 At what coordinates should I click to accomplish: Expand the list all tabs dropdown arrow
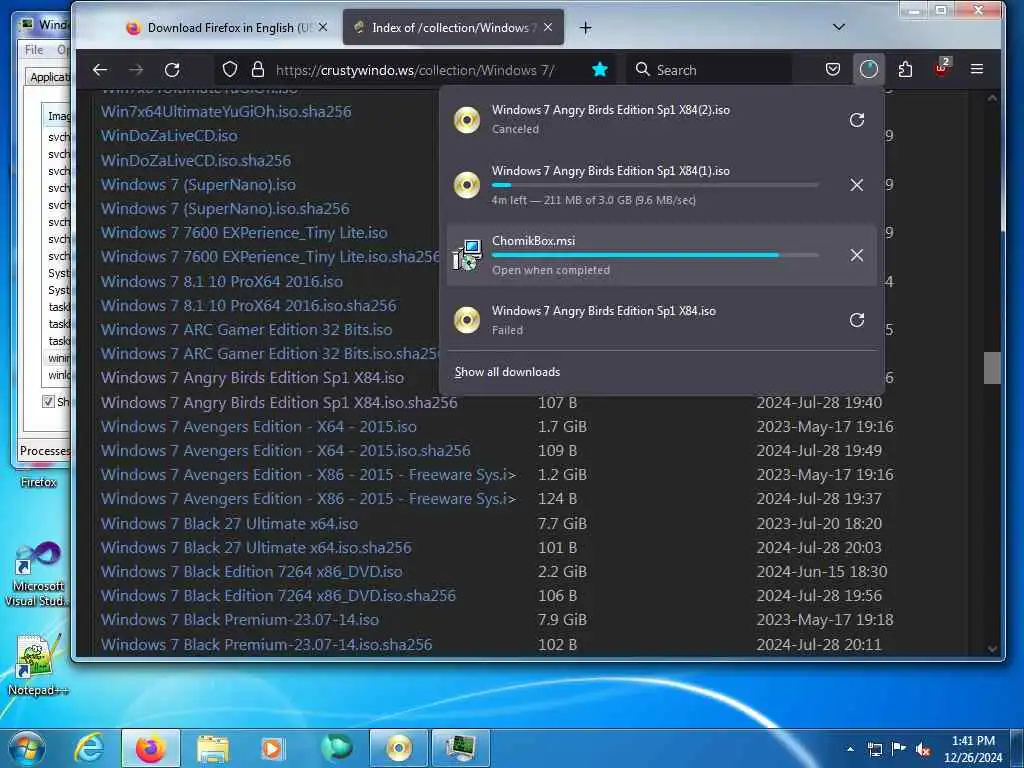pos(839,27)
